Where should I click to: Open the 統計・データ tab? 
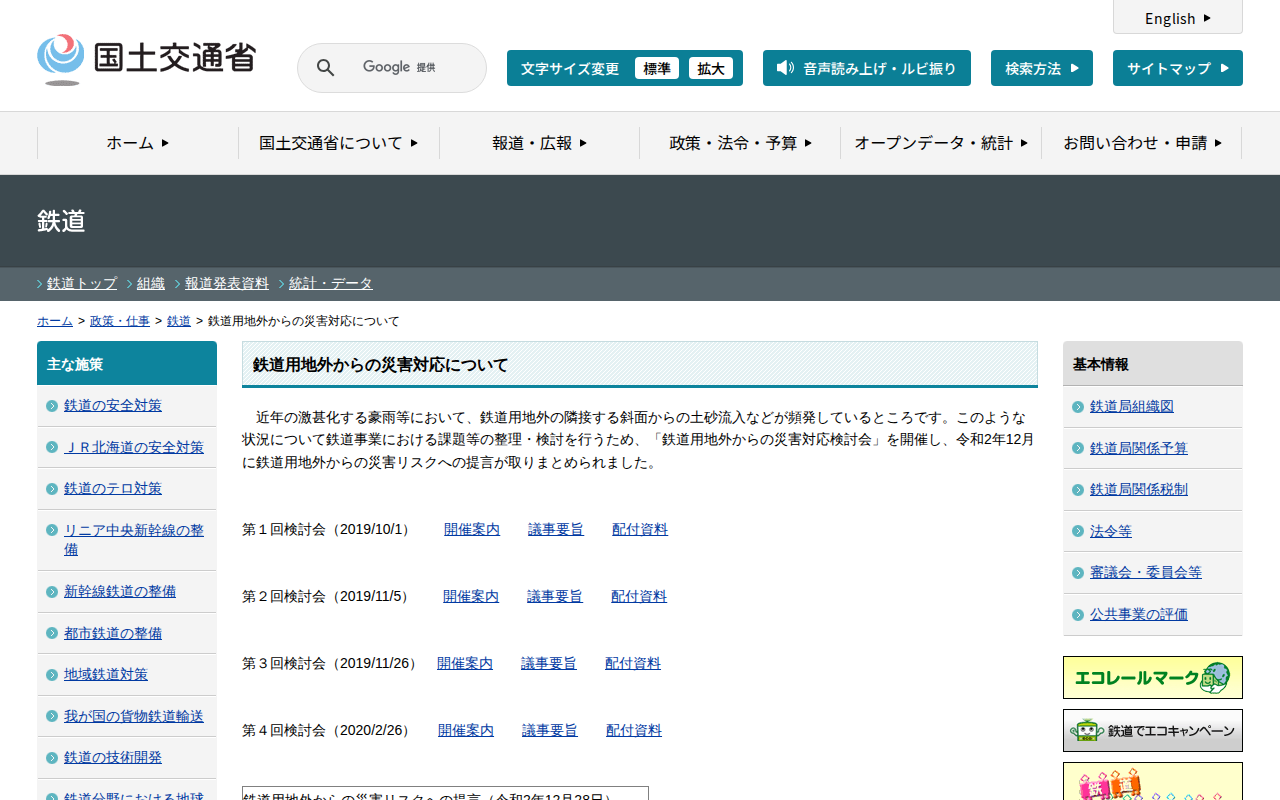pyautogui.click(x=330, y=283)
